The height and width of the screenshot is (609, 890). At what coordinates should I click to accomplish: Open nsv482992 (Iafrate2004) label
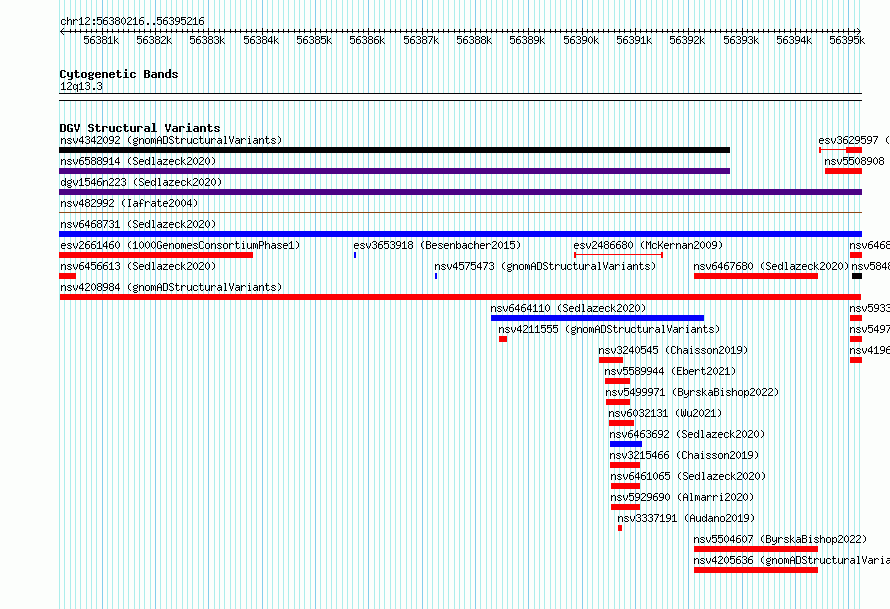point(129,203)
